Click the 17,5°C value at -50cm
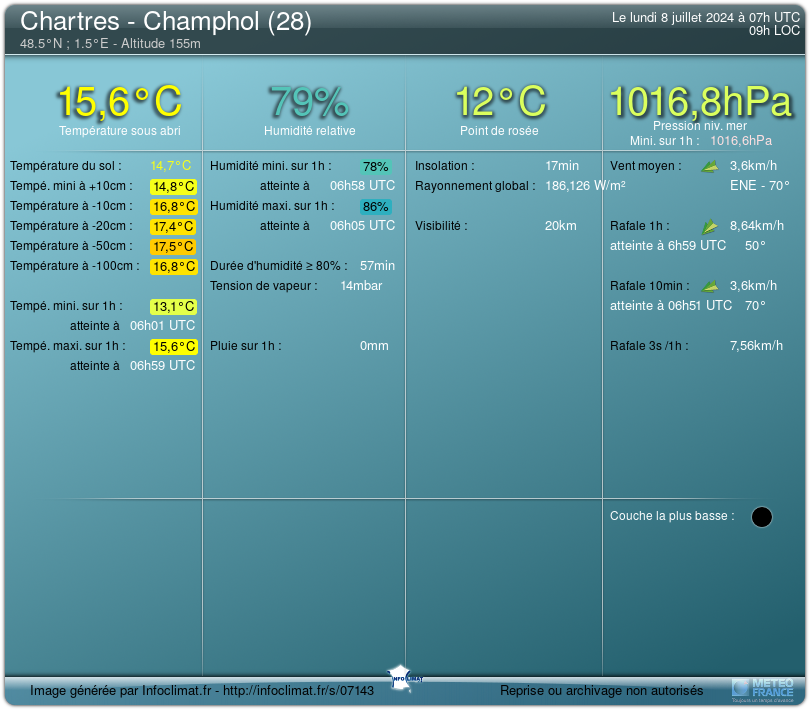This screenshot has height=710, width=810. point(174,246)
